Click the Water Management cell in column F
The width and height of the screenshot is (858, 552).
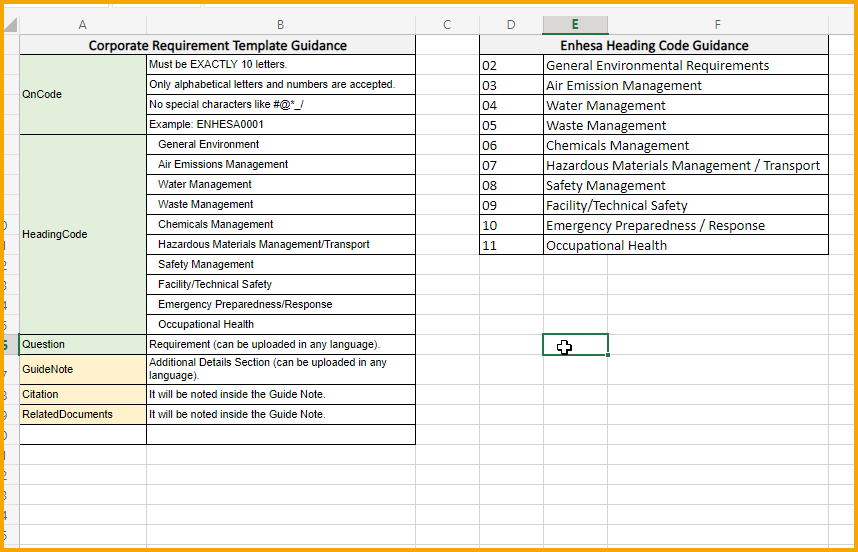click(686, 106)
